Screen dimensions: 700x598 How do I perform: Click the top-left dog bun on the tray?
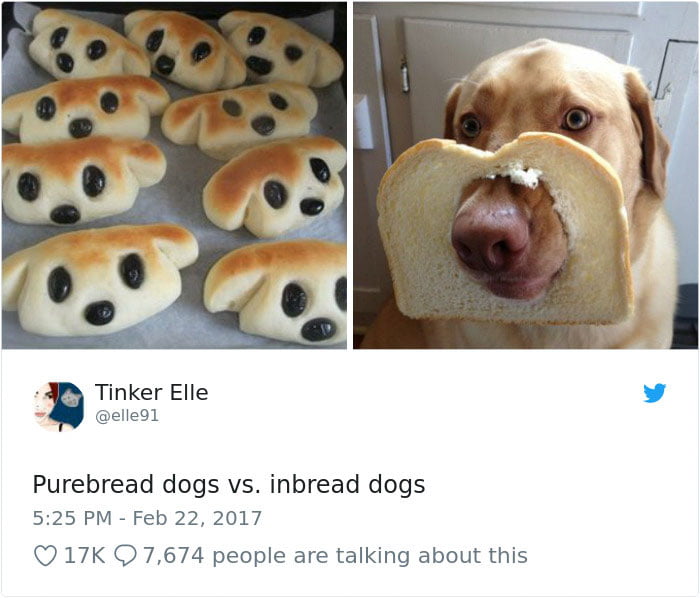pyautogui.click(x=87, y=45)
